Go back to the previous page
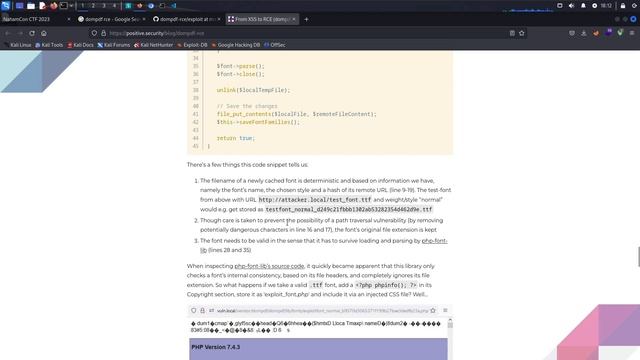The image size is (640, 360). (8, 33)
